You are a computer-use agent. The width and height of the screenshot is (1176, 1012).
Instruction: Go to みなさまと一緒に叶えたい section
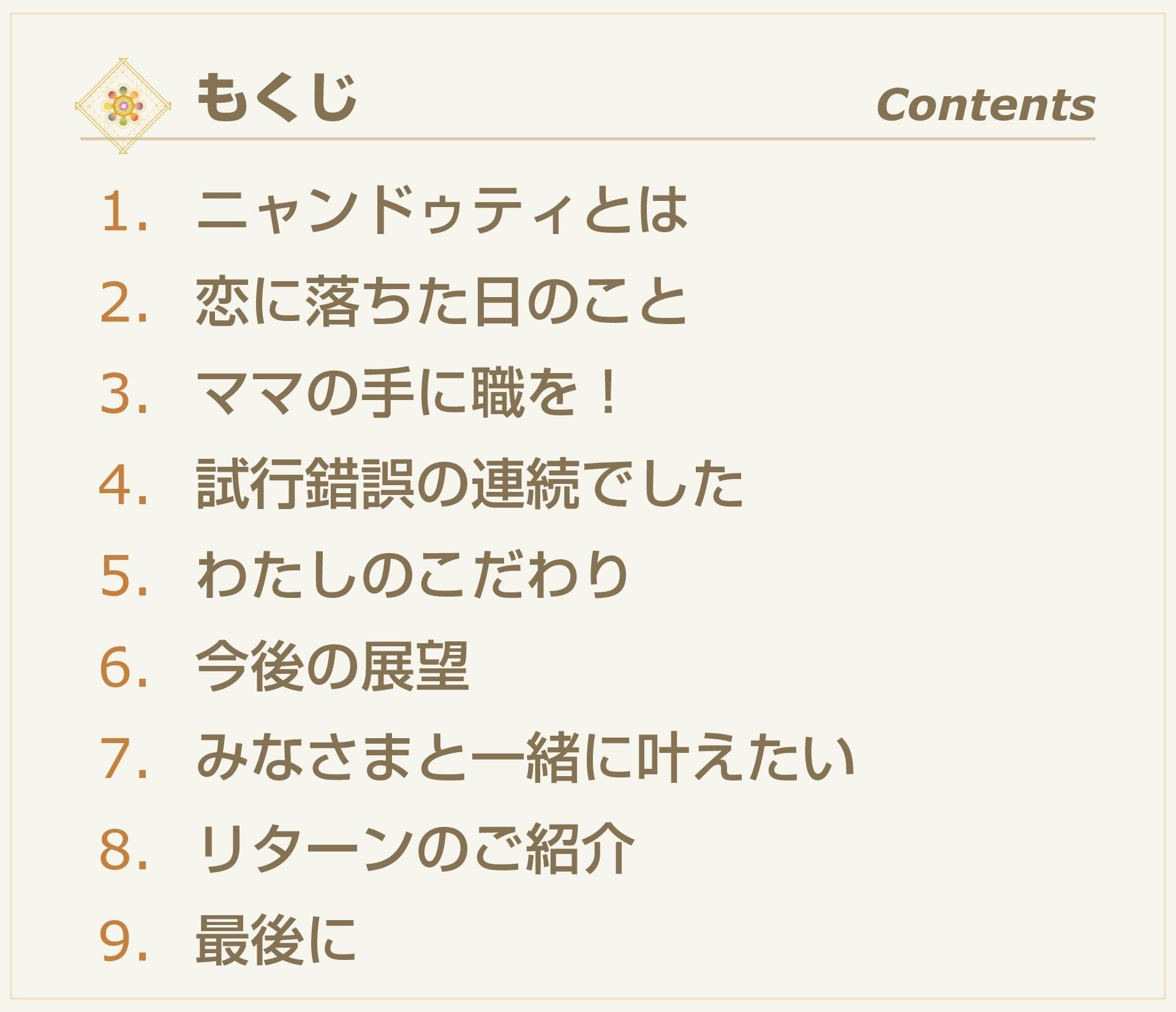pos(525,758)
